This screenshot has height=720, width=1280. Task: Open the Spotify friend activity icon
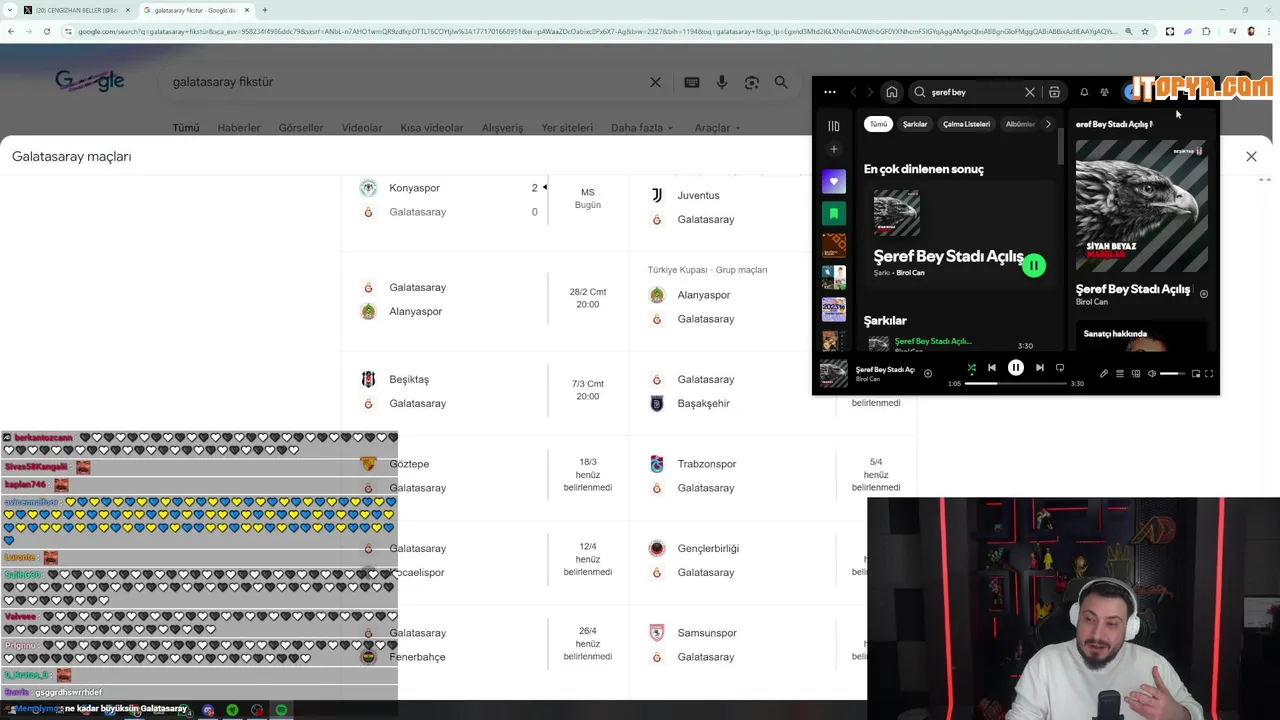pyautogui.click(x=1105, y=92)
